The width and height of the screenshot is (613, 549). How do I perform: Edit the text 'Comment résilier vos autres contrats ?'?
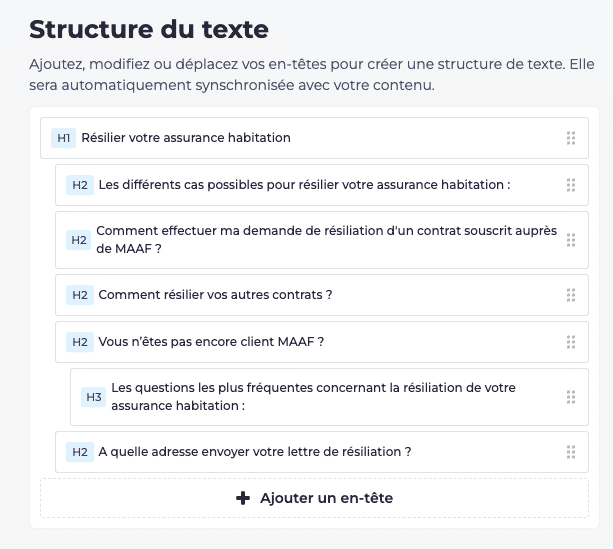(215, 295)
